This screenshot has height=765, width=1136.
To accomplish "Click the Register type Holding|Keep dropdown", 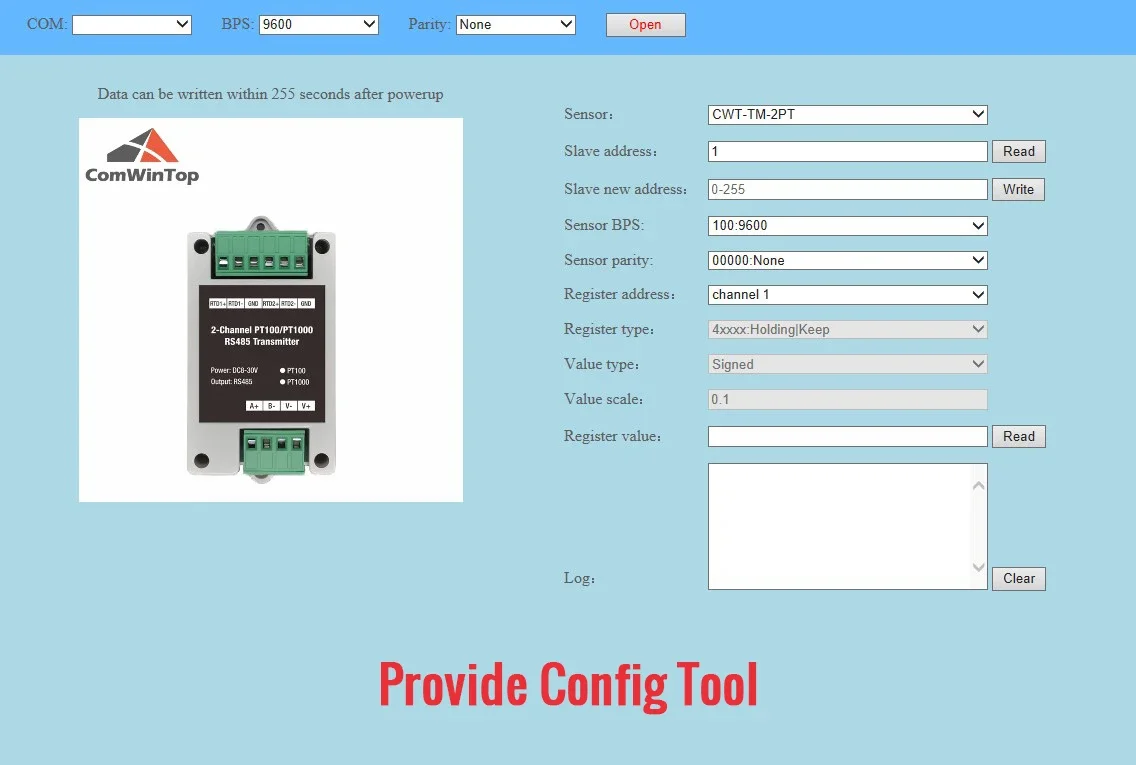I will click(x=848, y=330).
